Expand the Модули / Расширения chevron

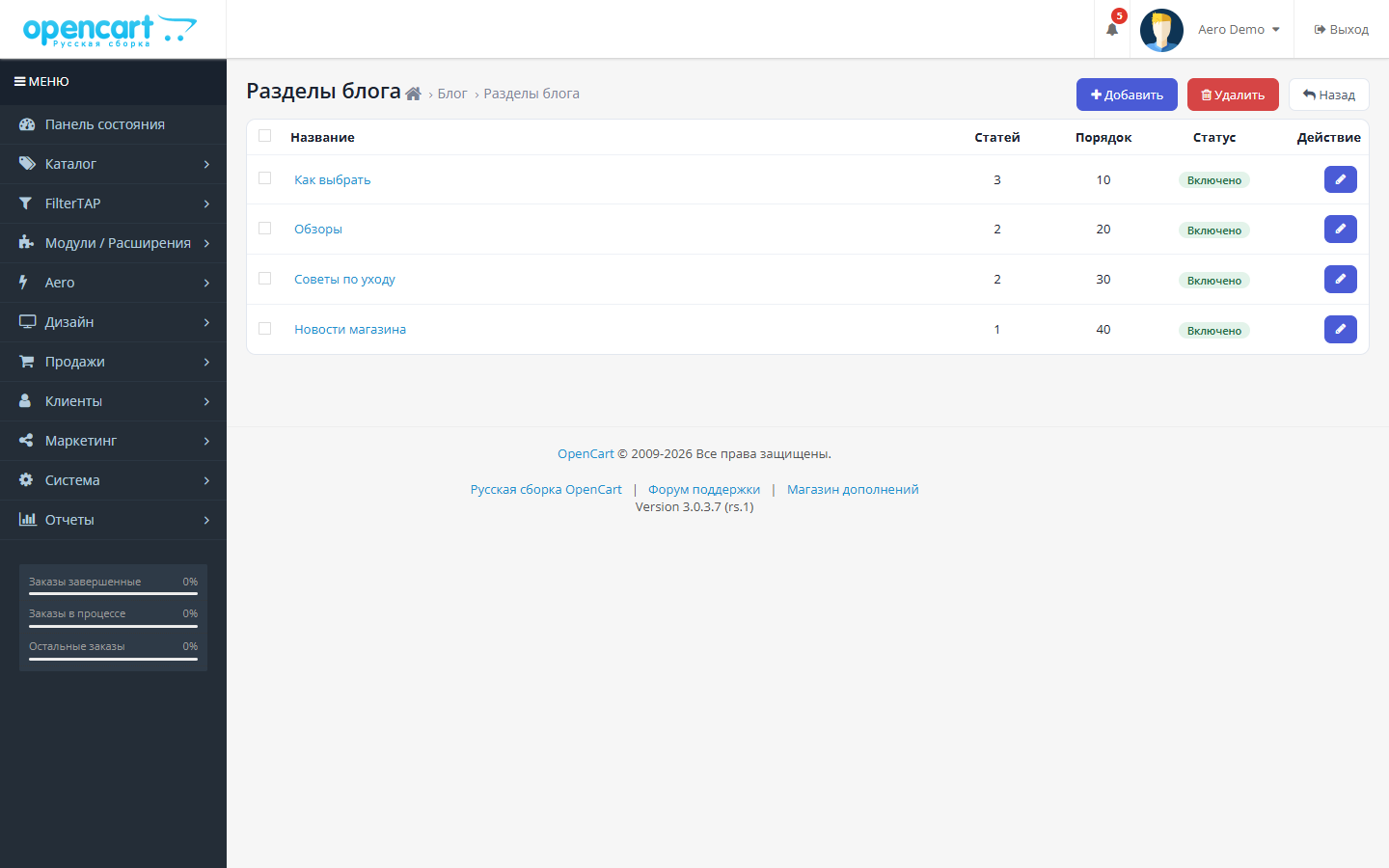point(206,243)
